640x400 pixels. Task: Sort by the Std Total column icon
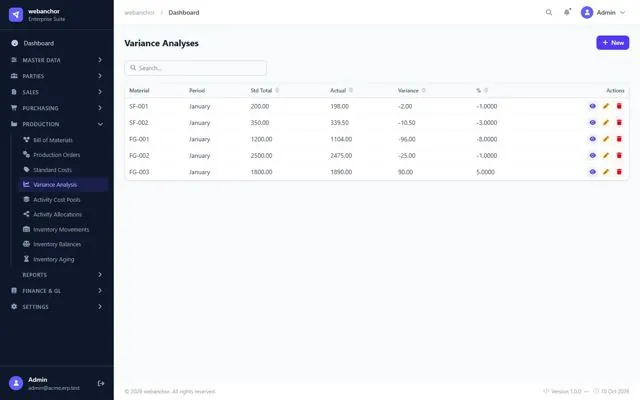(x=277, y=90)
